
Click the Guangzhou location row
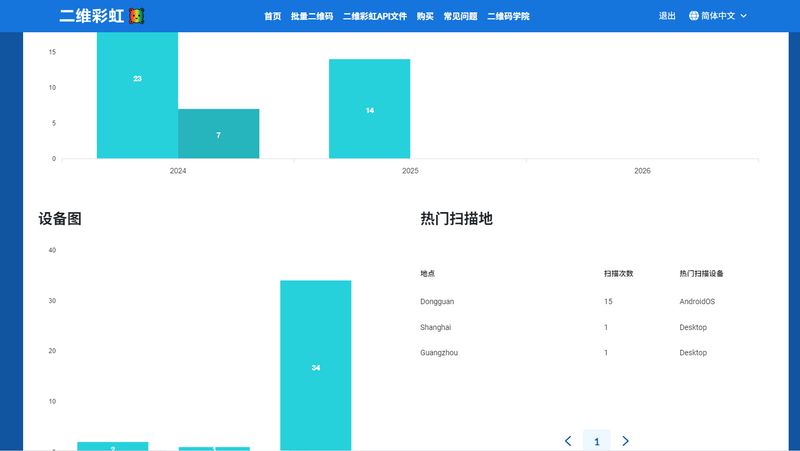pos(589,353)
